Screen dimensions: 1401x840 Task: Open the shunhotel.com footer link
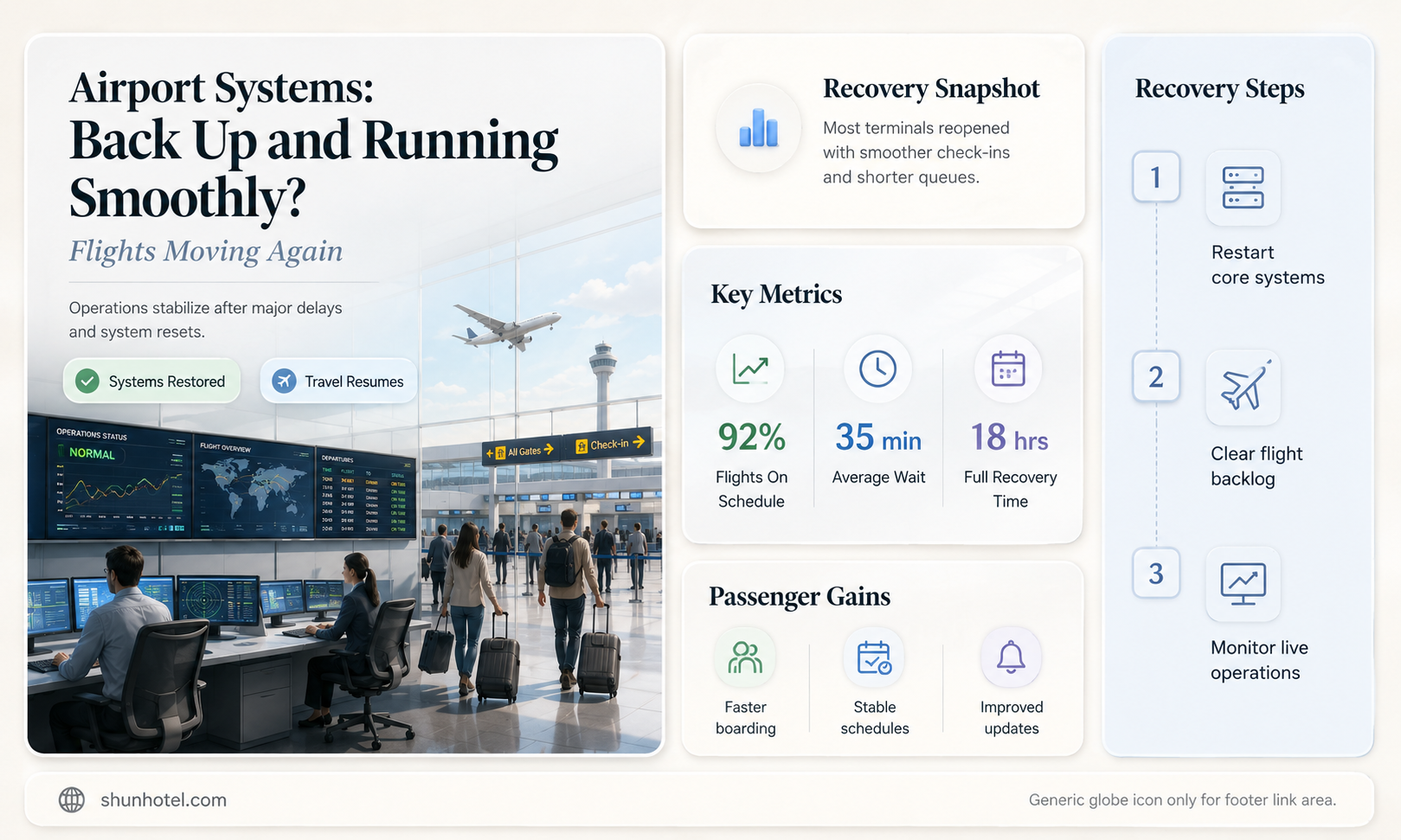[164, 800]
